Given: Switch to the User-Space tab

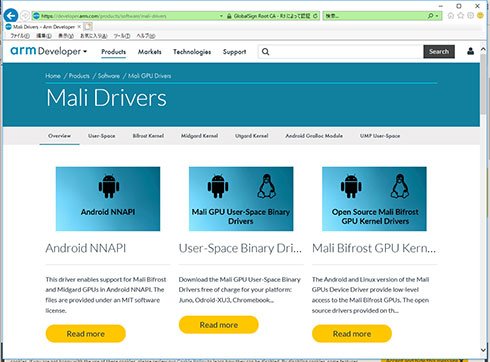Looking at the screenshot, I should pyautogui.click(x=102, y=136).
